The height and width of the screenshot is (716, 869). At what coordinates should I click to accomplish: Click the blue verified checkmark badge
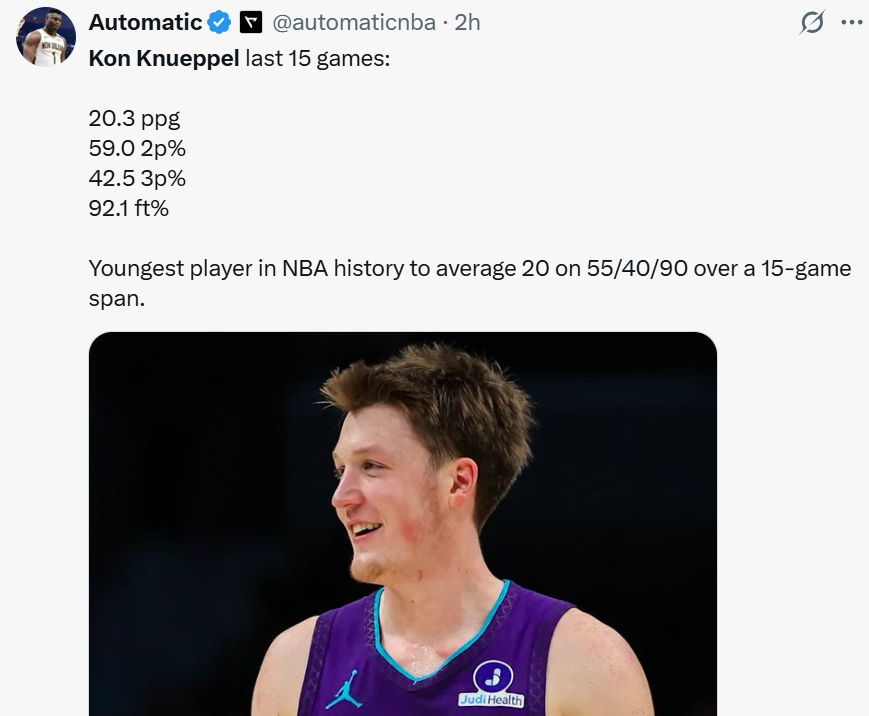[219, 22]
